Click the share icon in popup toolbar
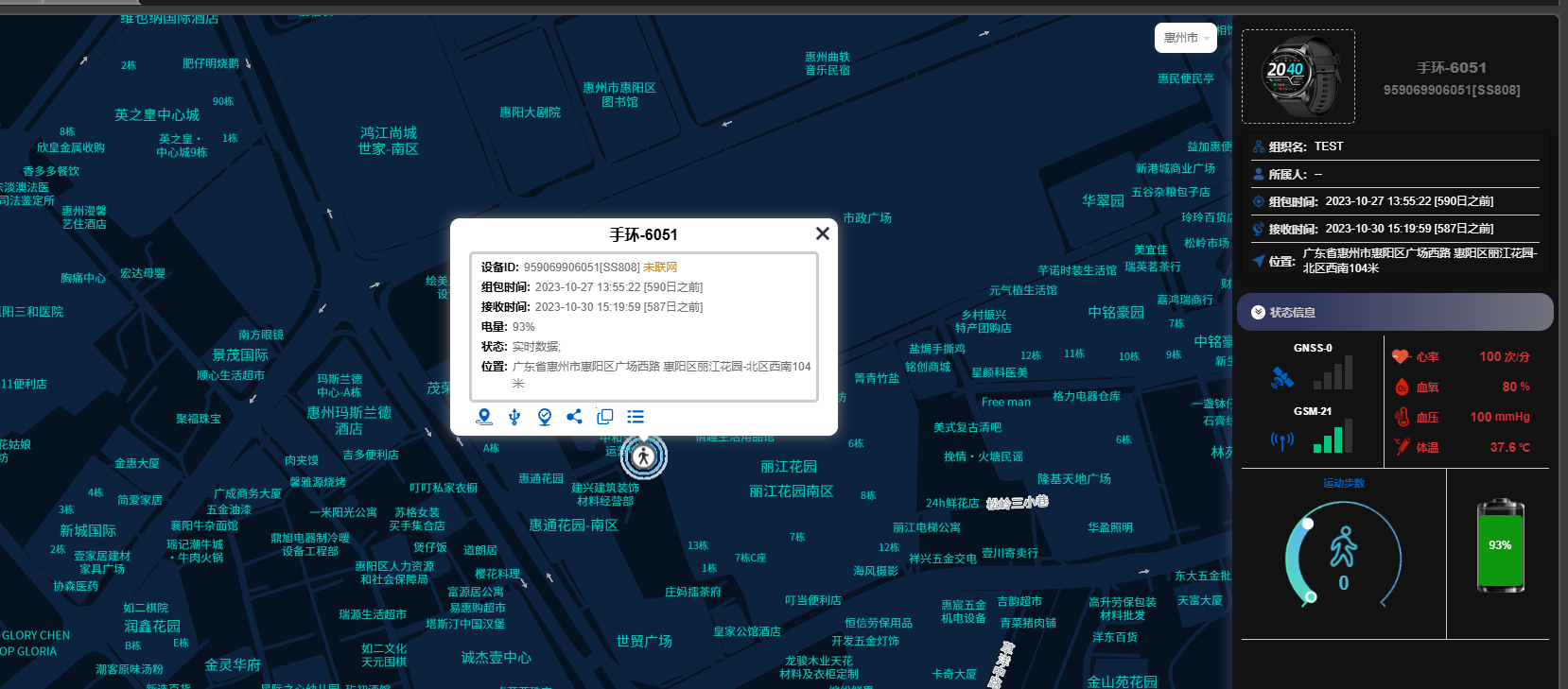This screenshot has width=1568, height=689. click(x=574, y=417)
